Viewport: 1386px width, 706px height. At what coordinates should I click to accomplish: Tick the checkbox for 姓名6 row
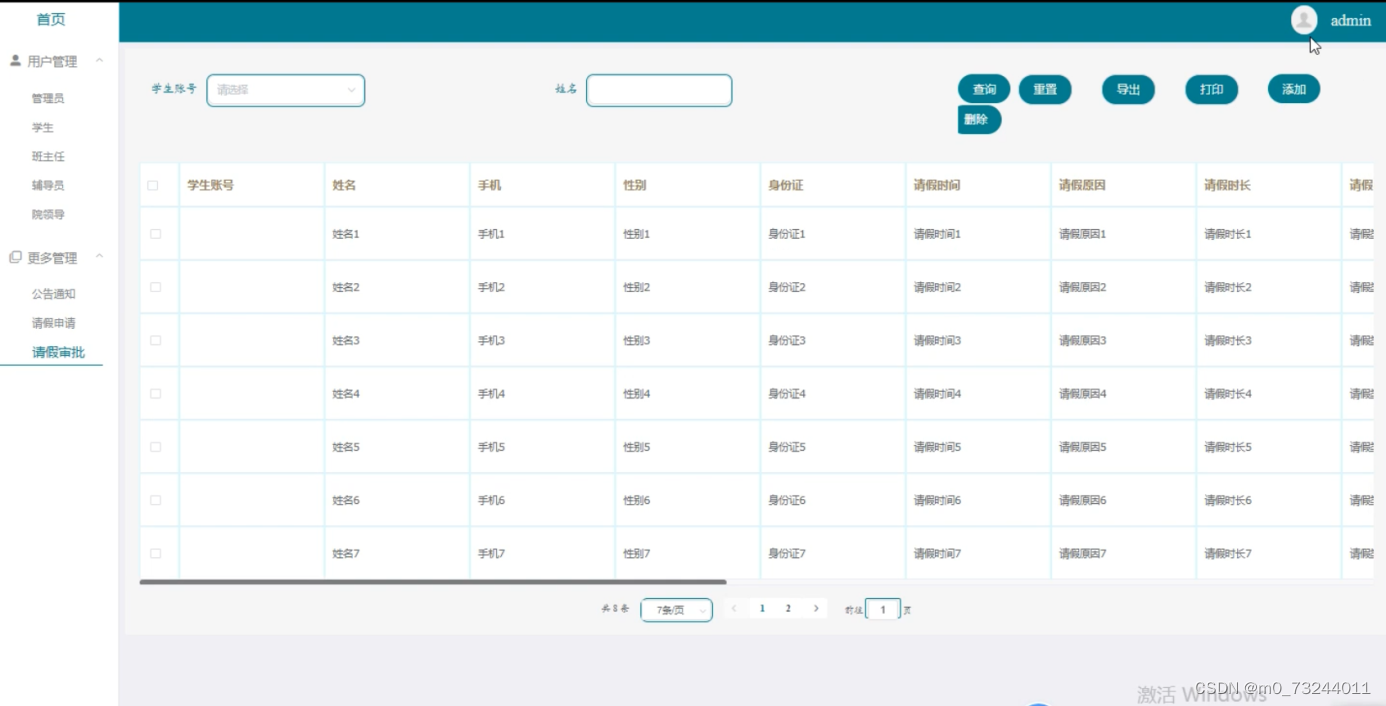click(155, 500)
